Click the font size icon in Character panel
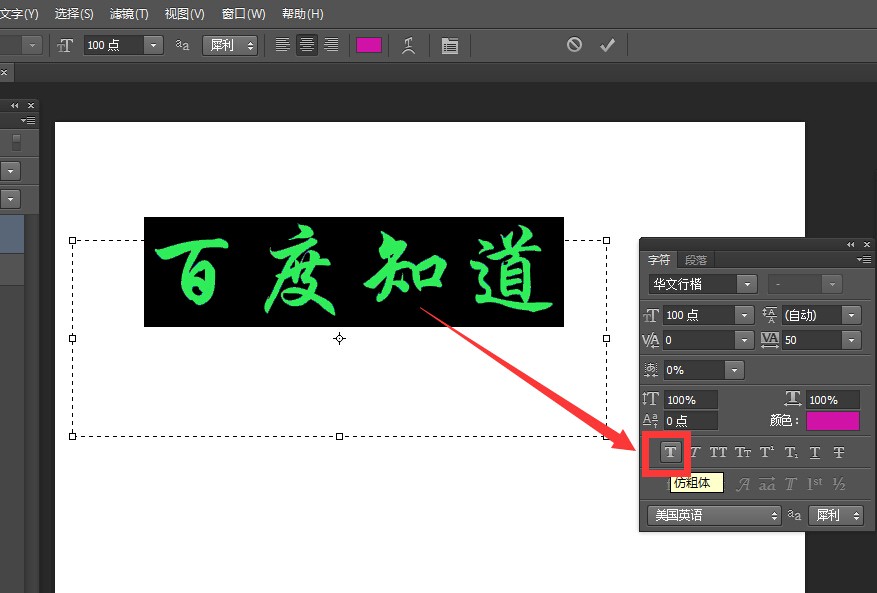The image size is (877, 593). (x=650, y=316)
